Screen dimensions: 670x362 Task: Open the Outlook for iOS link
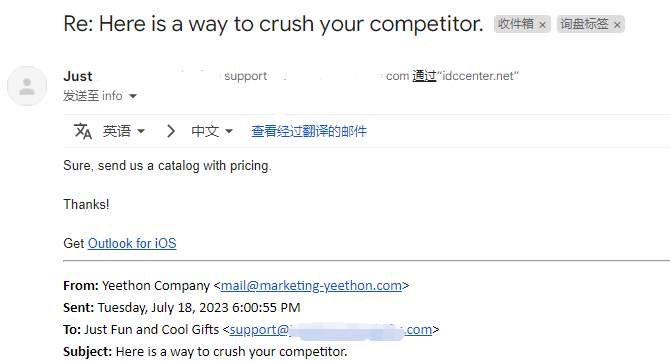132,243
